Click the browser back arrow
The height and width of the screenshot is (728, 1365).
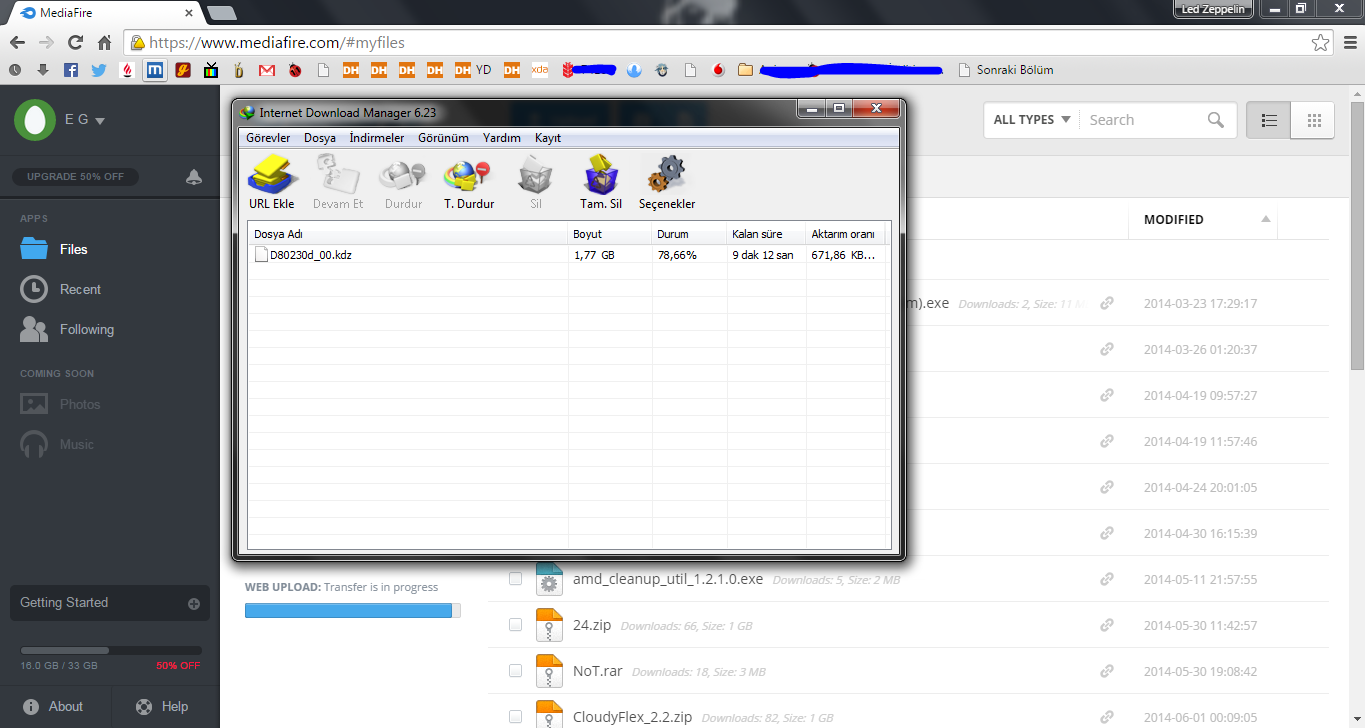click(17, 43)
